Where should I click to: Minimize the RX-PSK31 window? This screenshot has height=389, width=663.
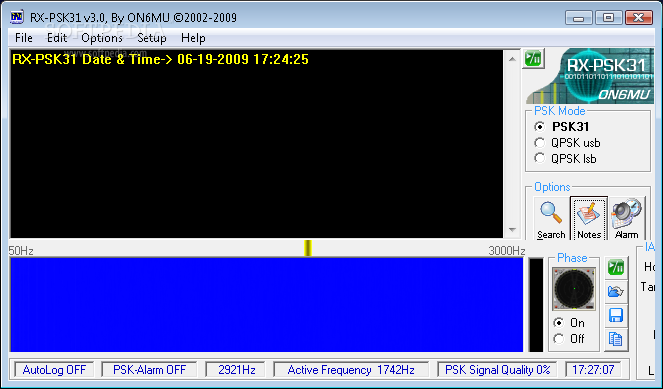click(579, 18)
